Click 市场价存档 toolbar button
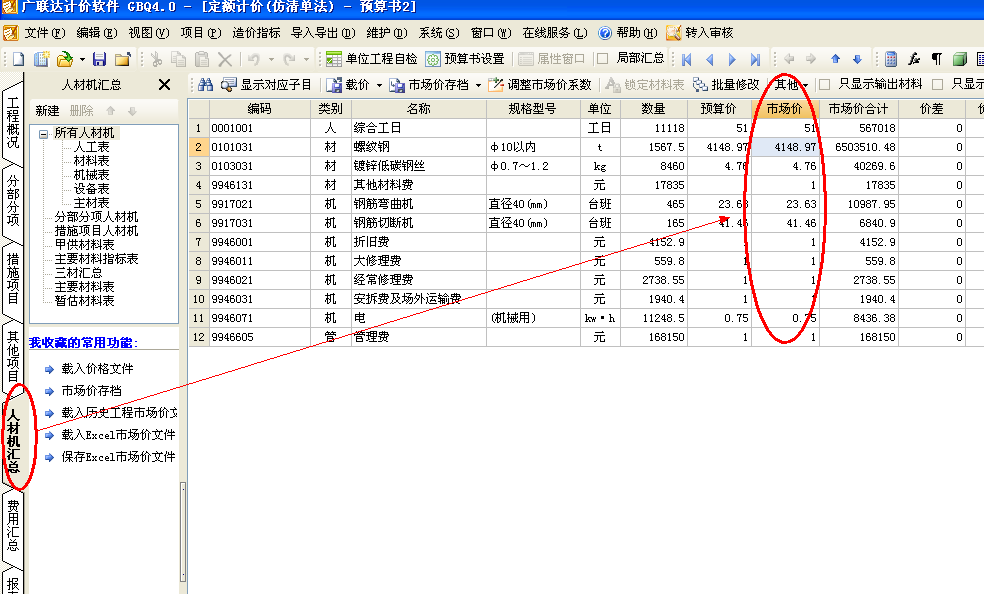 coord(429,84)
